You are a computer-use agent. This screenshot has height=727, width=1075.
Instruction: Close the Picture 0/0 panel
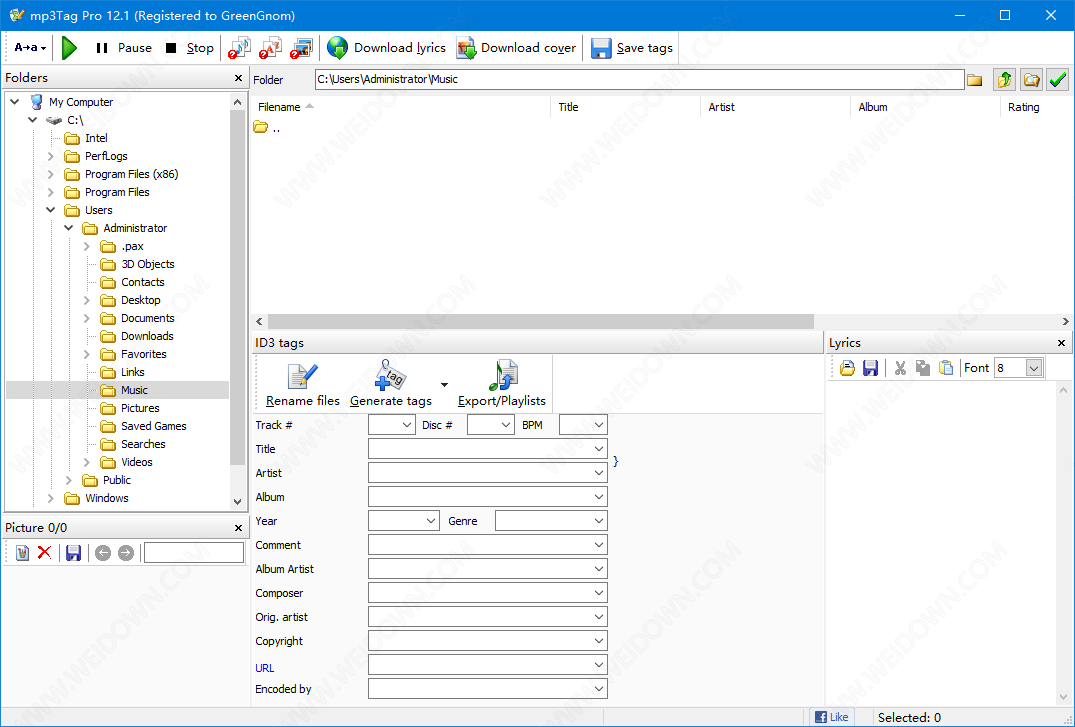(238, 528)
